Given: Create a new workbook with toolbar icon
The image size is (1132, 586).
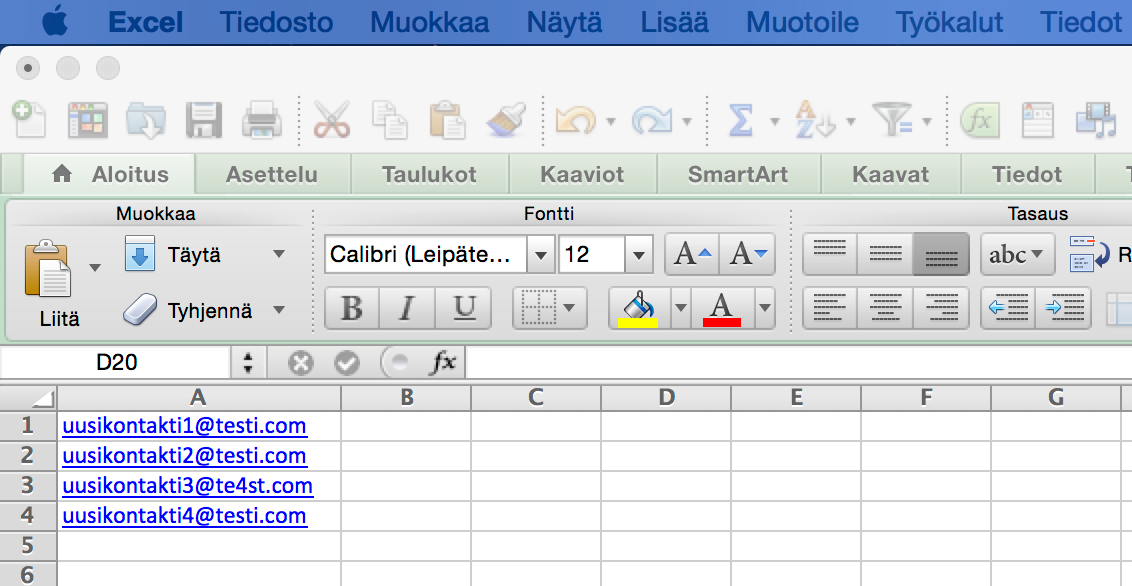Looking at the screenshot, I should point(29,120).
